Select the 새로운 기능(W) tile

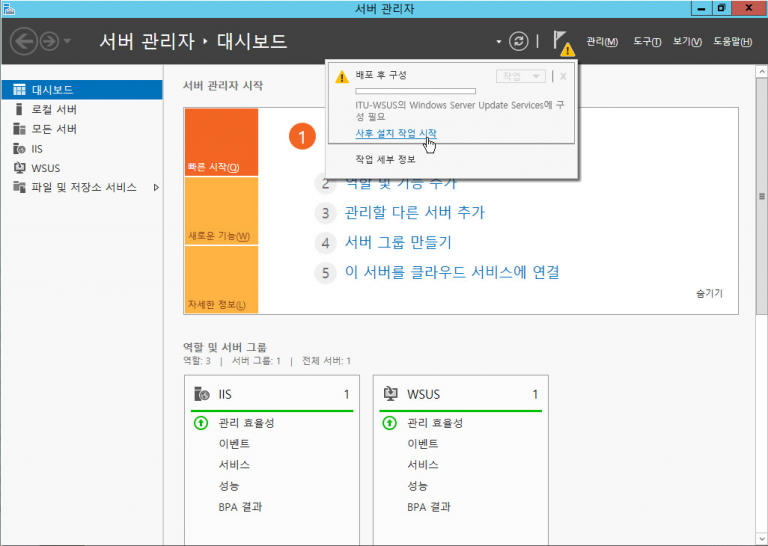click(x=221, y=211)
